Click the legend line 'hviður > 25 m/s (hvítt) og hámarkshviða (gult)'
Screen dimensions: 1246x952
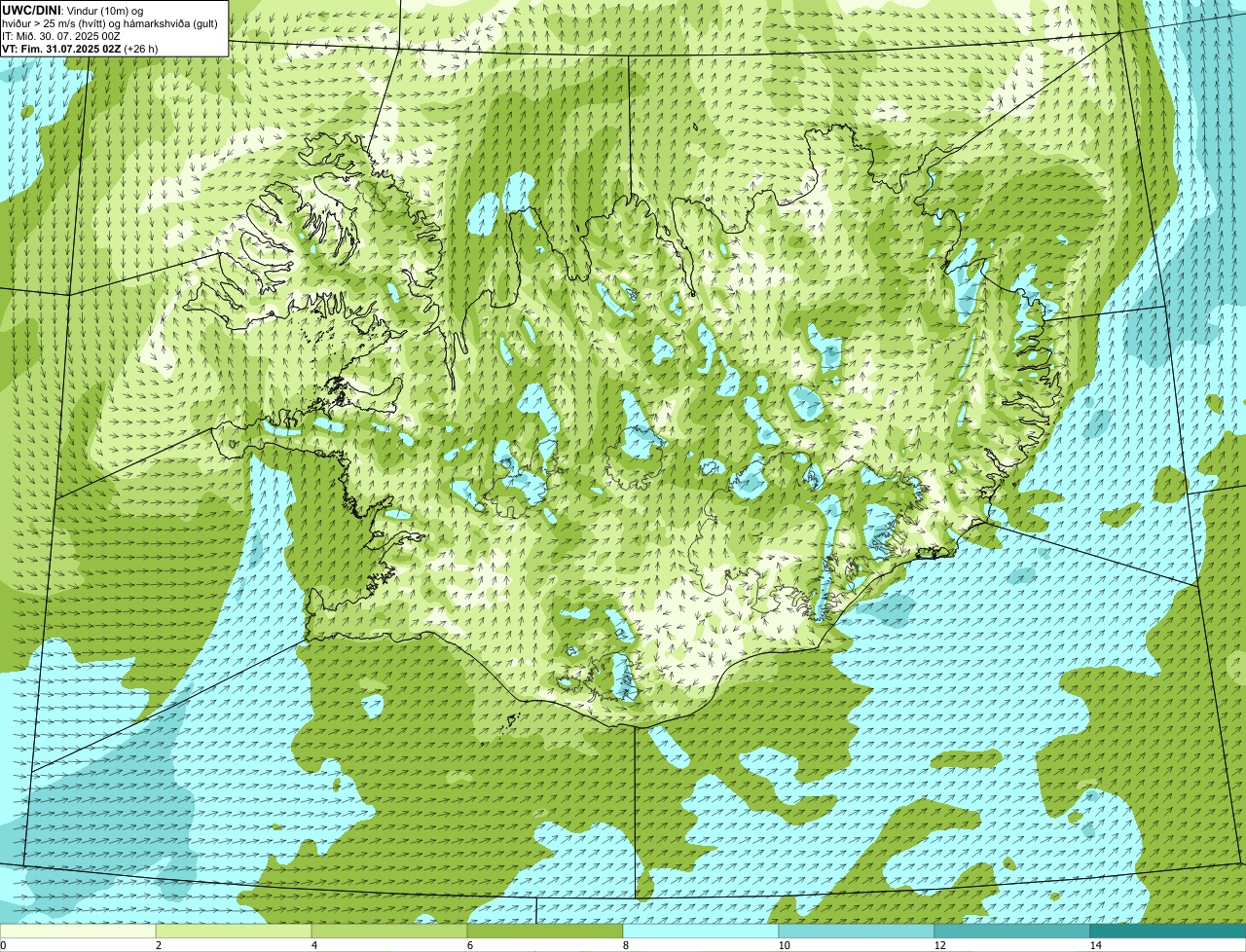[x=110, y=23]
